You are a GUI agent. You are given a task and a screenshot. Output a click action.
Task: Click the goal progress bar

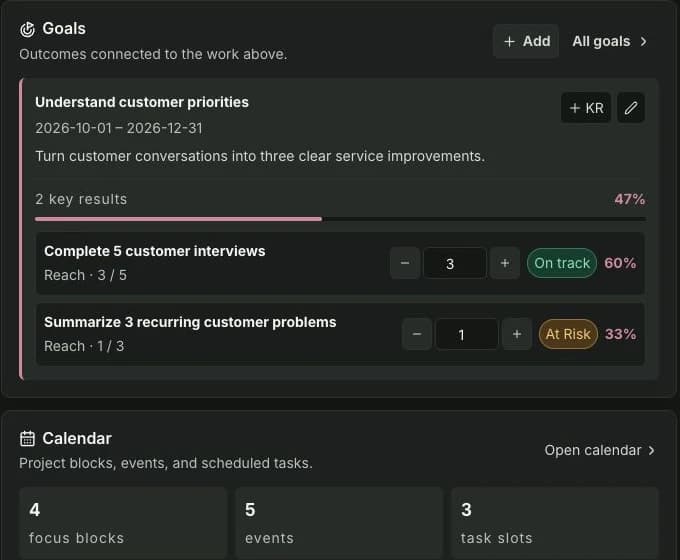340,219
